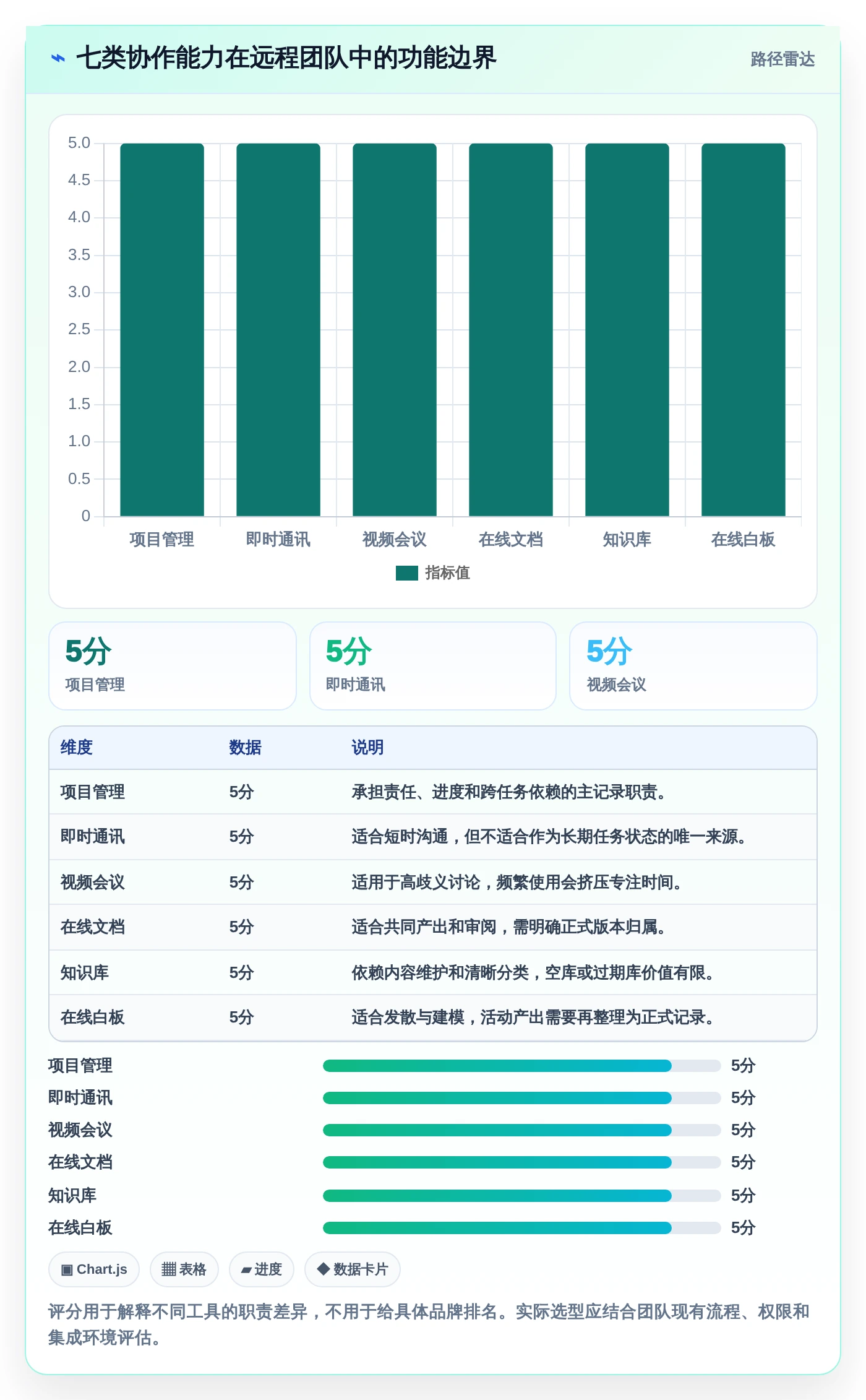Open the 即时通讯 5分 data card

tap(433, 666)
